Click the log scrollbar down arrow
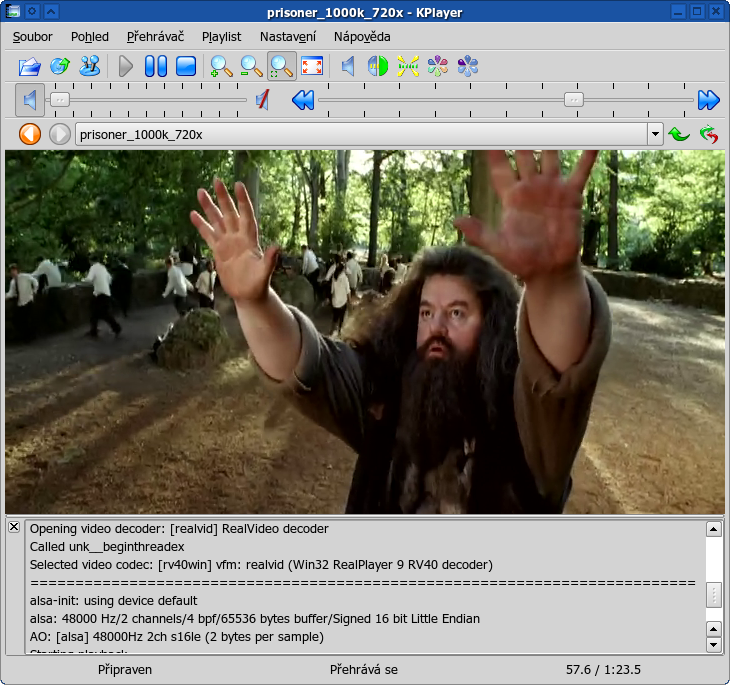 (714, 645)
